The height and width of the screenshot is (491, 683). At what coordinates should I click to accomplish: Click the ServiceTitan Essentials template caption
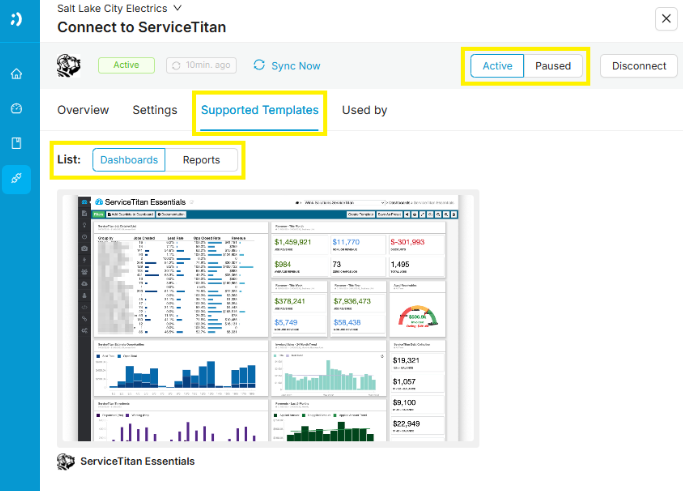(x=137, y=461)
